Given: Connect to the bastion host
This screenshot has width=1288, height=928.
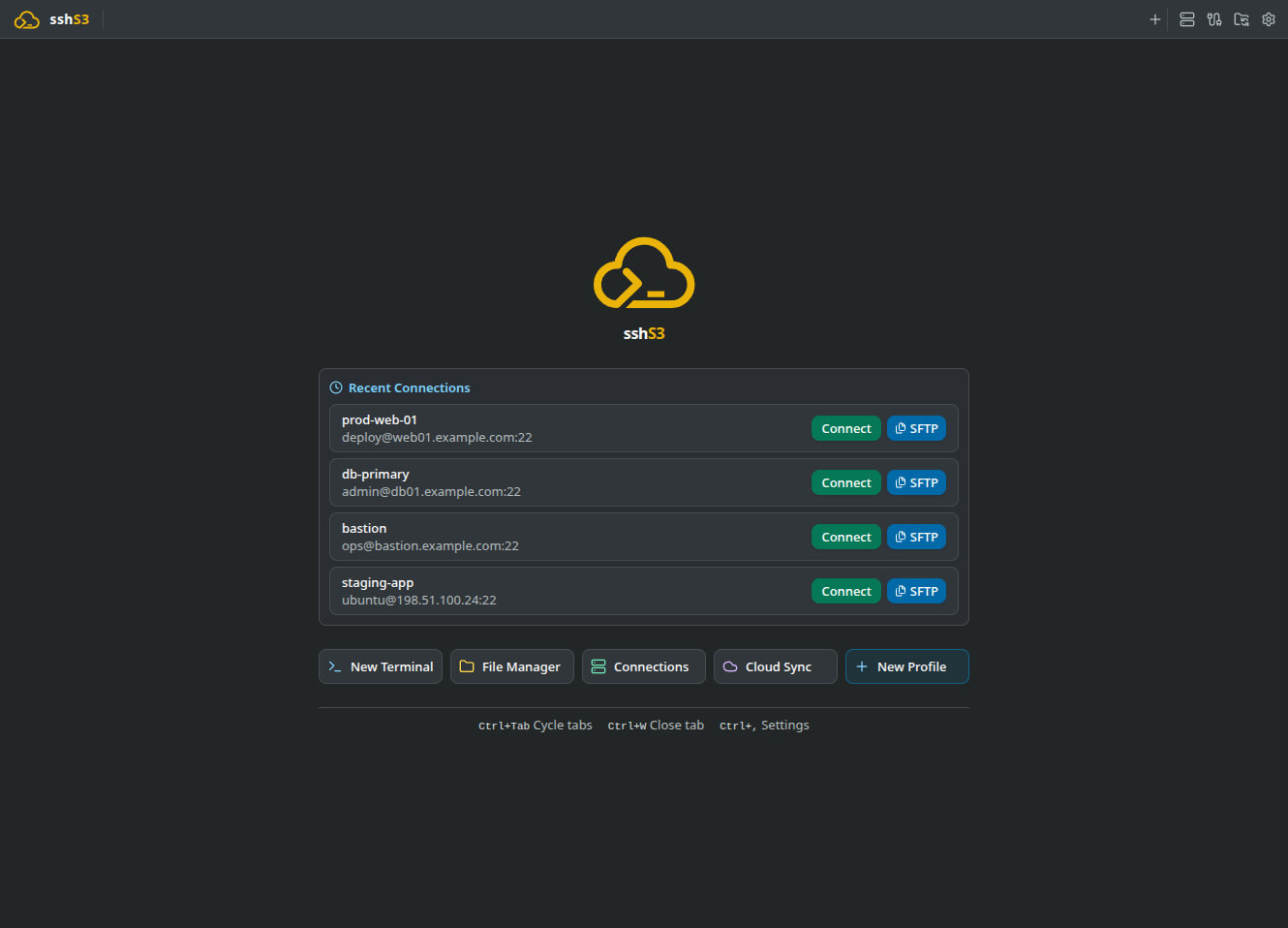Looking at the screenshot, I should coord(846,537).
